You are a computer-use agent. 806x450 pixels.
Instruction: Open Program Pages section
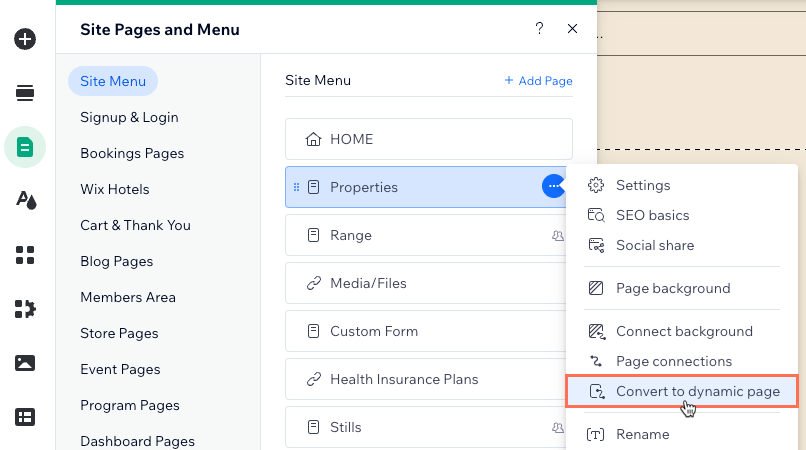point(130,405)
